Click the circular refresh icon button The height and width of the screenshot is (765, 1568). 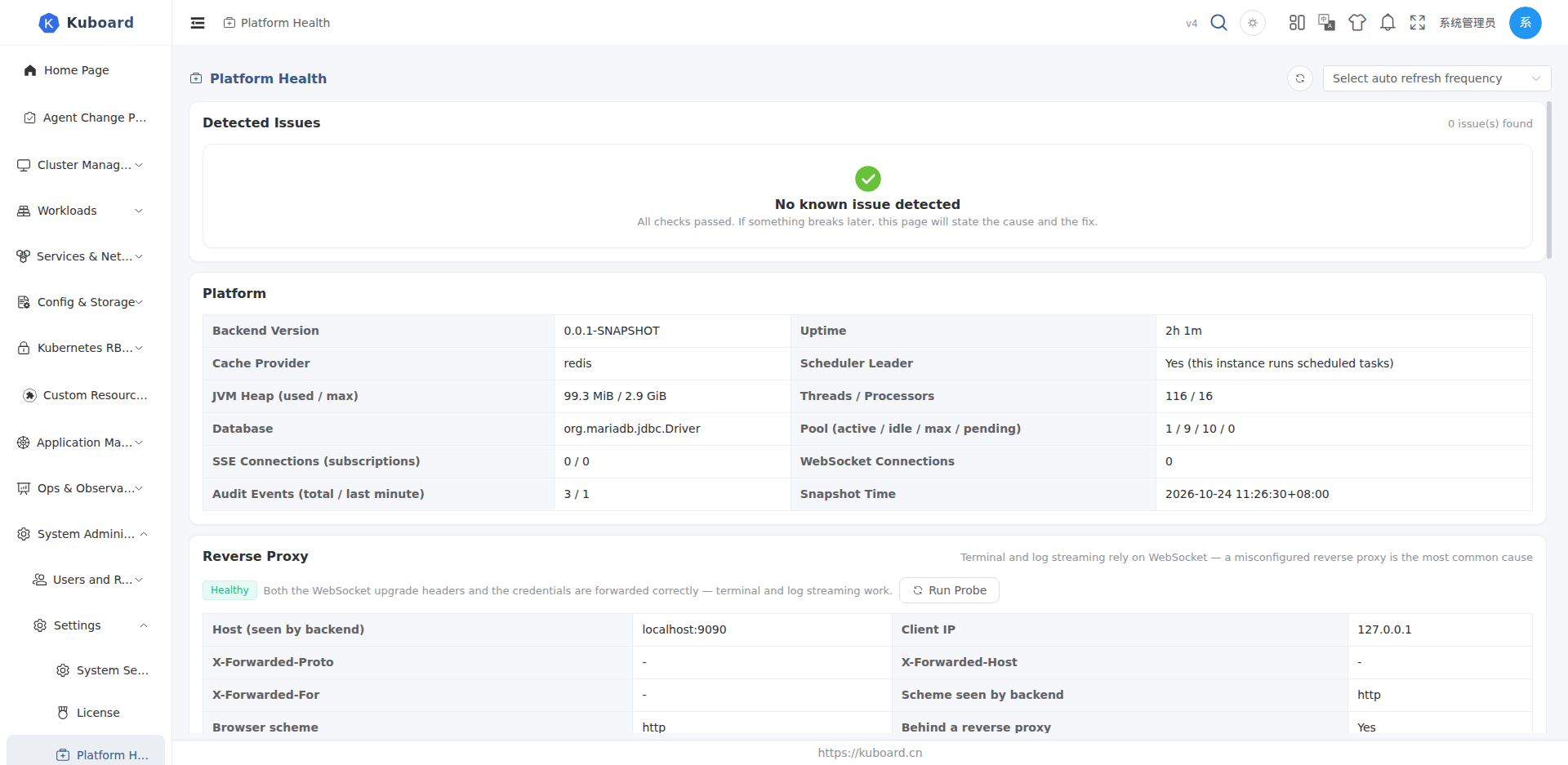[x=1300, y=78]
